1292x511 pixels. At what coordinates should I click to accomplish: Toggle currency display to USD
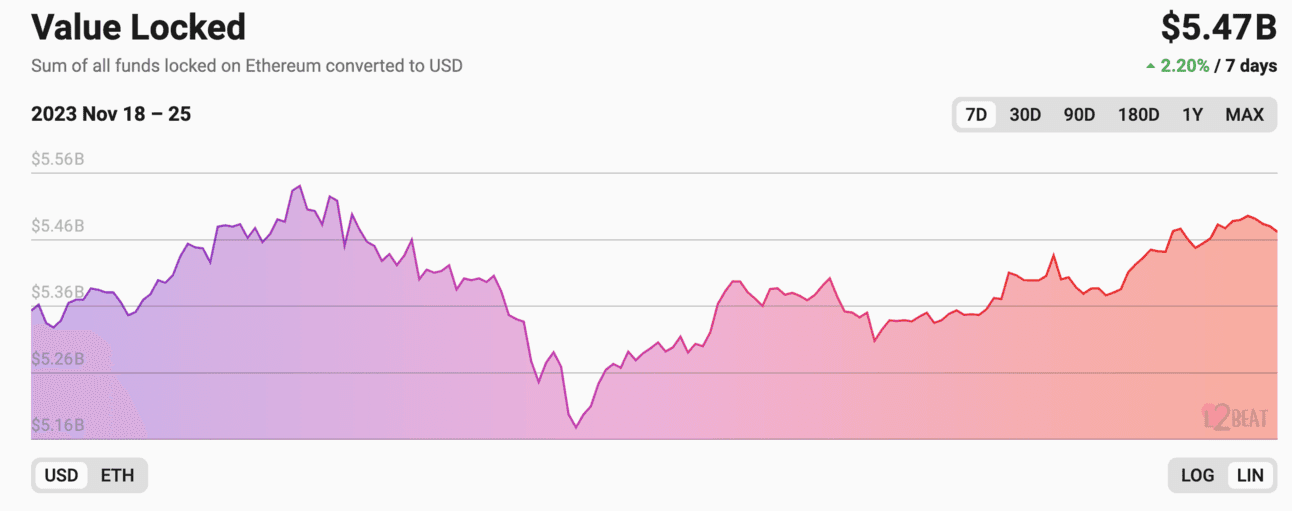[x=61, y=475]
